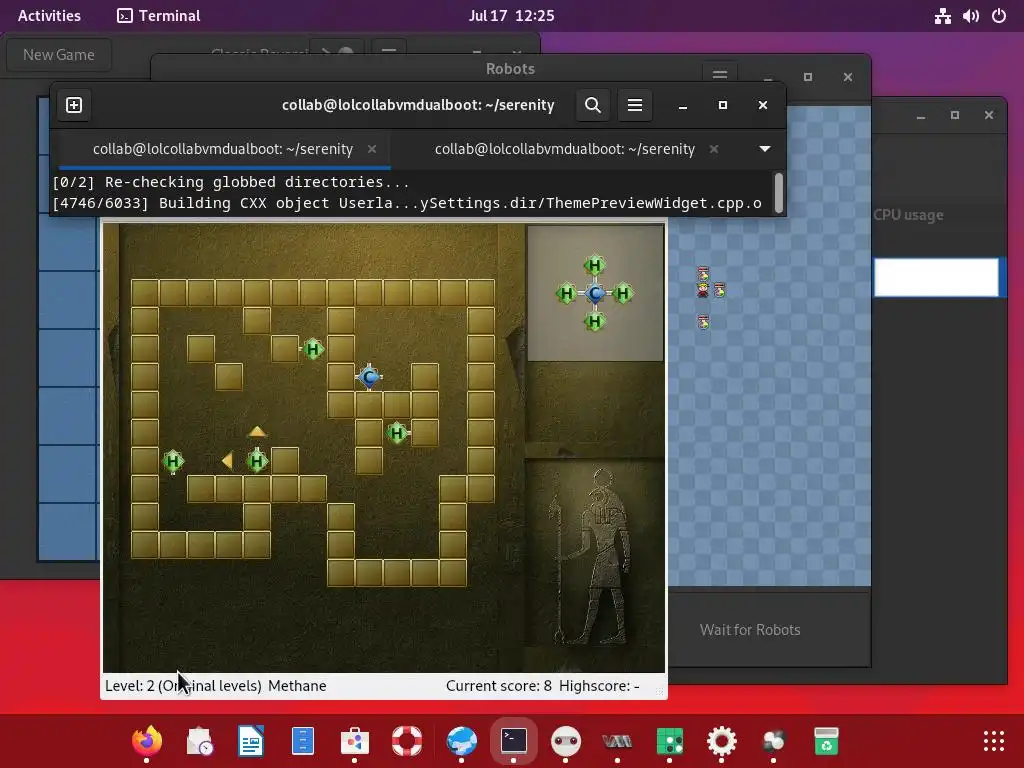Click the terminal output scrollbar

click(778, 193)
